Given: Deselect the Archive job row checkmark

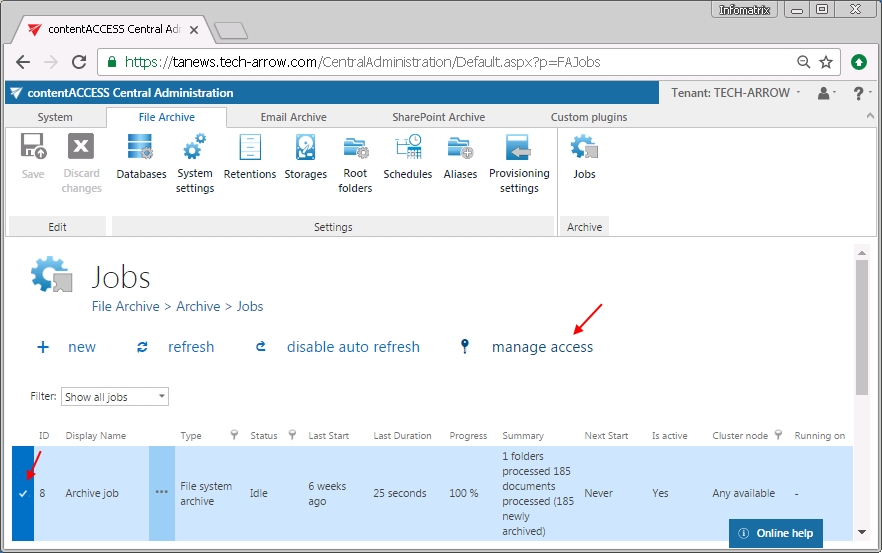Looking at the screenshot, I should coord(23,493).
